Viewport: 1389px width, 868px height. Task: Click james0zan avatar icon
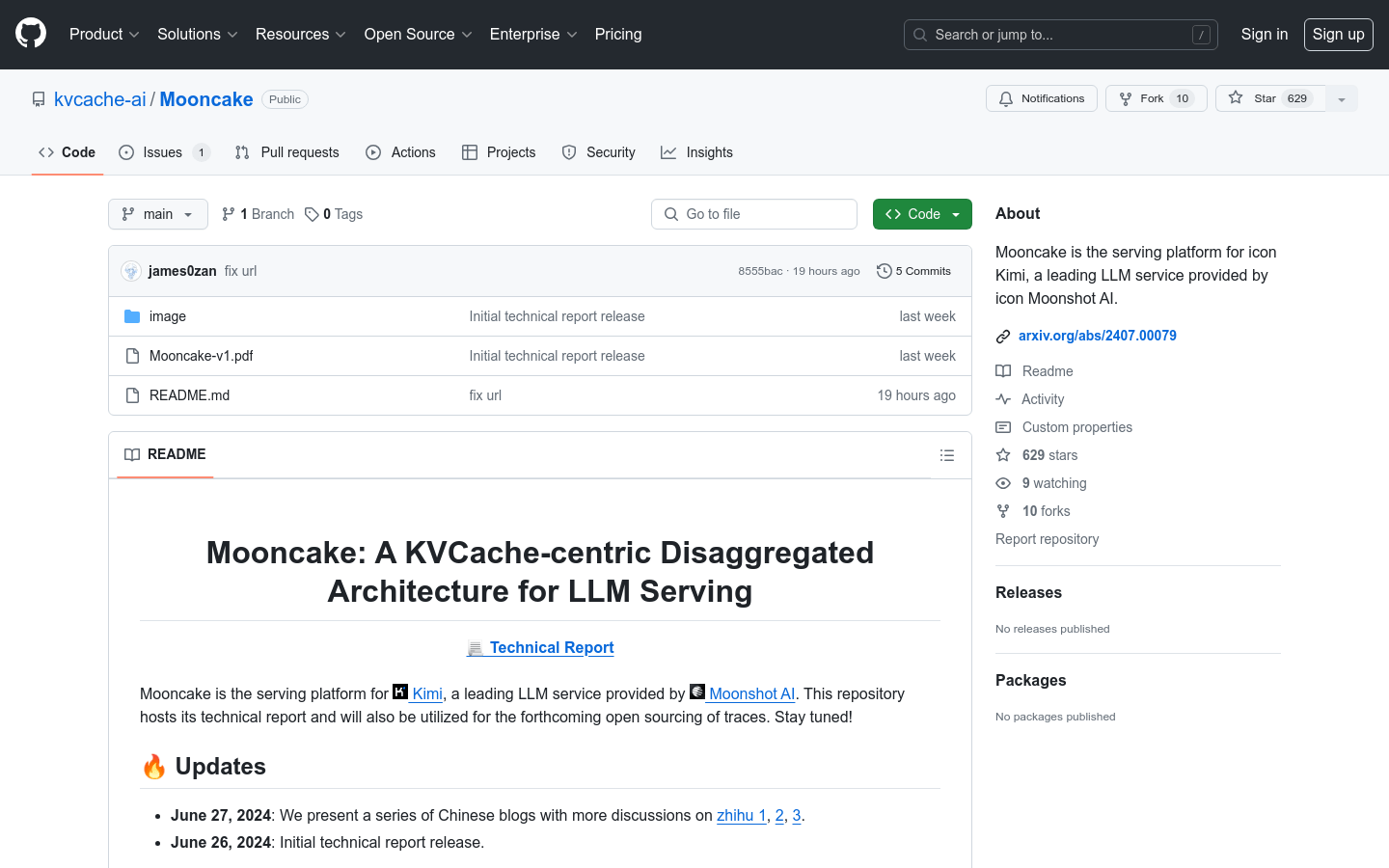(x=131, y=271)
